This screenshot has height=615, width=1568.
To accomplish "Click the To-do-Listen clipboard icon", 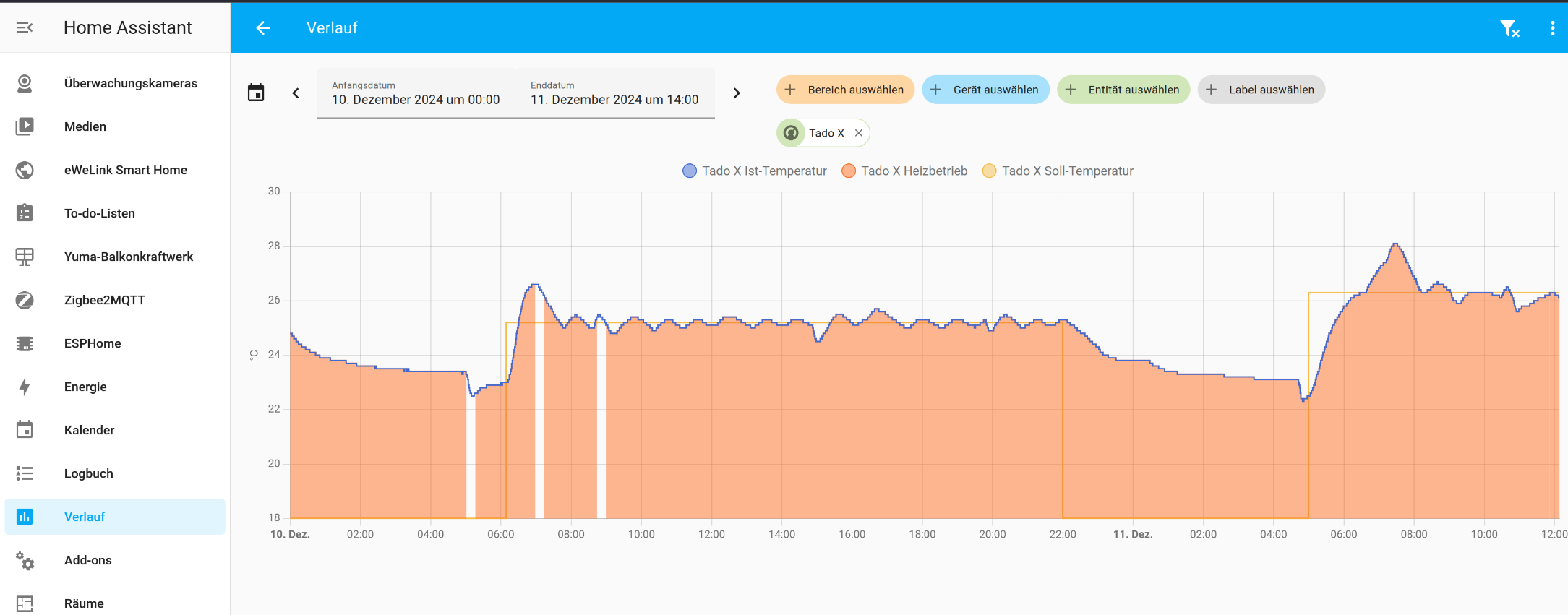I will [x=25, y=213].
